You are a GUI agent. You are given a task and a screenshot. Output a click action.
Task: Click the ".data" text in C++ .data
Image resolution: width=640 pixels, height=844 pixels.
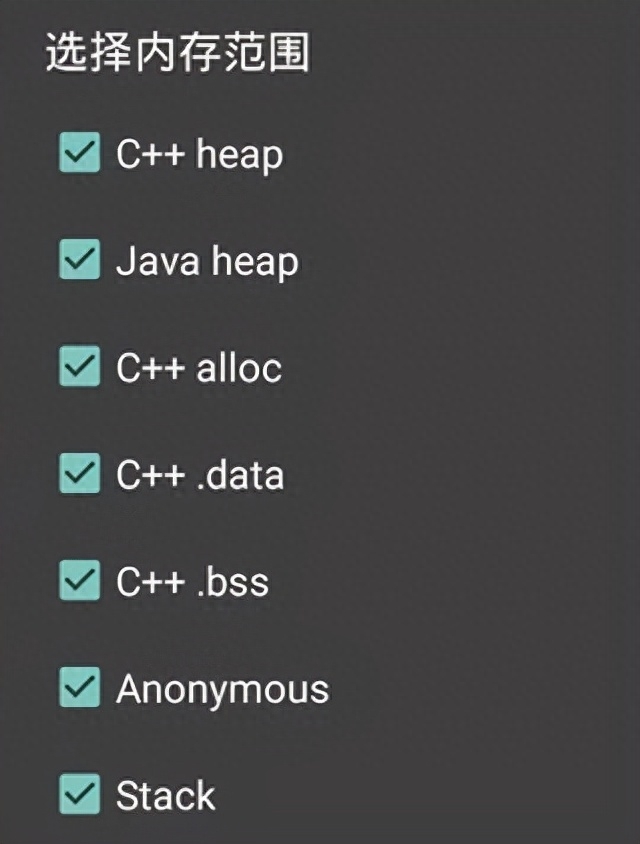pos(240,475)
